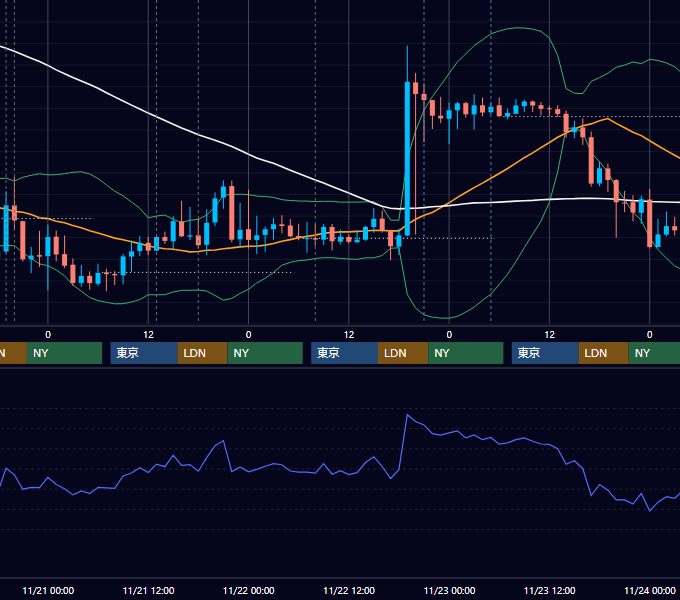
Task: Click the 11/24 00:00 date label
Action: click(x=650, y=590)
